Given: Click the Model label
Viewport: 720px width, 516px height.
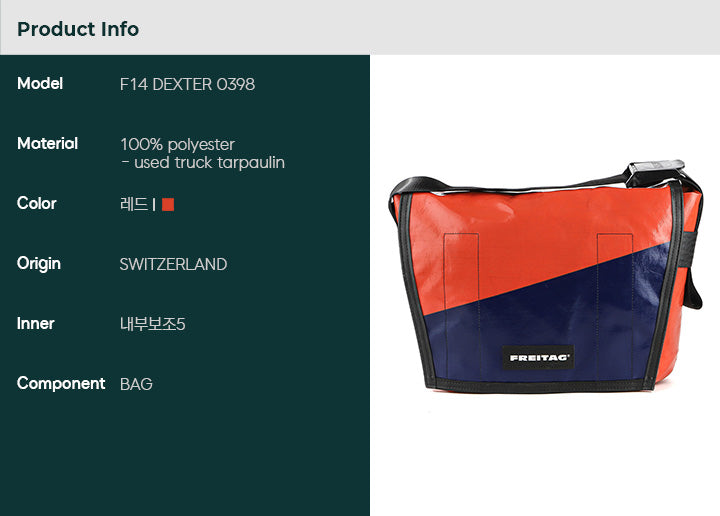Looking at the screenshot, I should pos(40,84).
